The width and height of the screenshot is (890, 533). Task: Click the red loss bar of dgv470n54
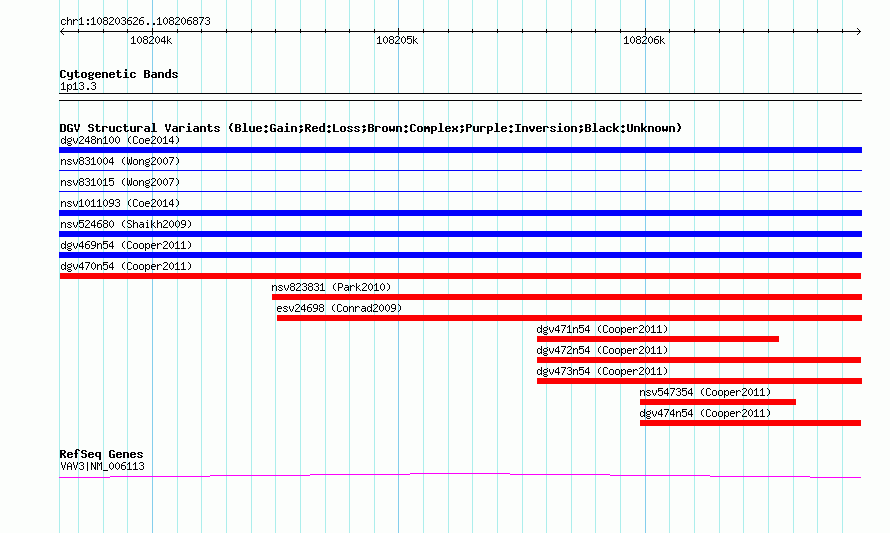tap(460, 276)
